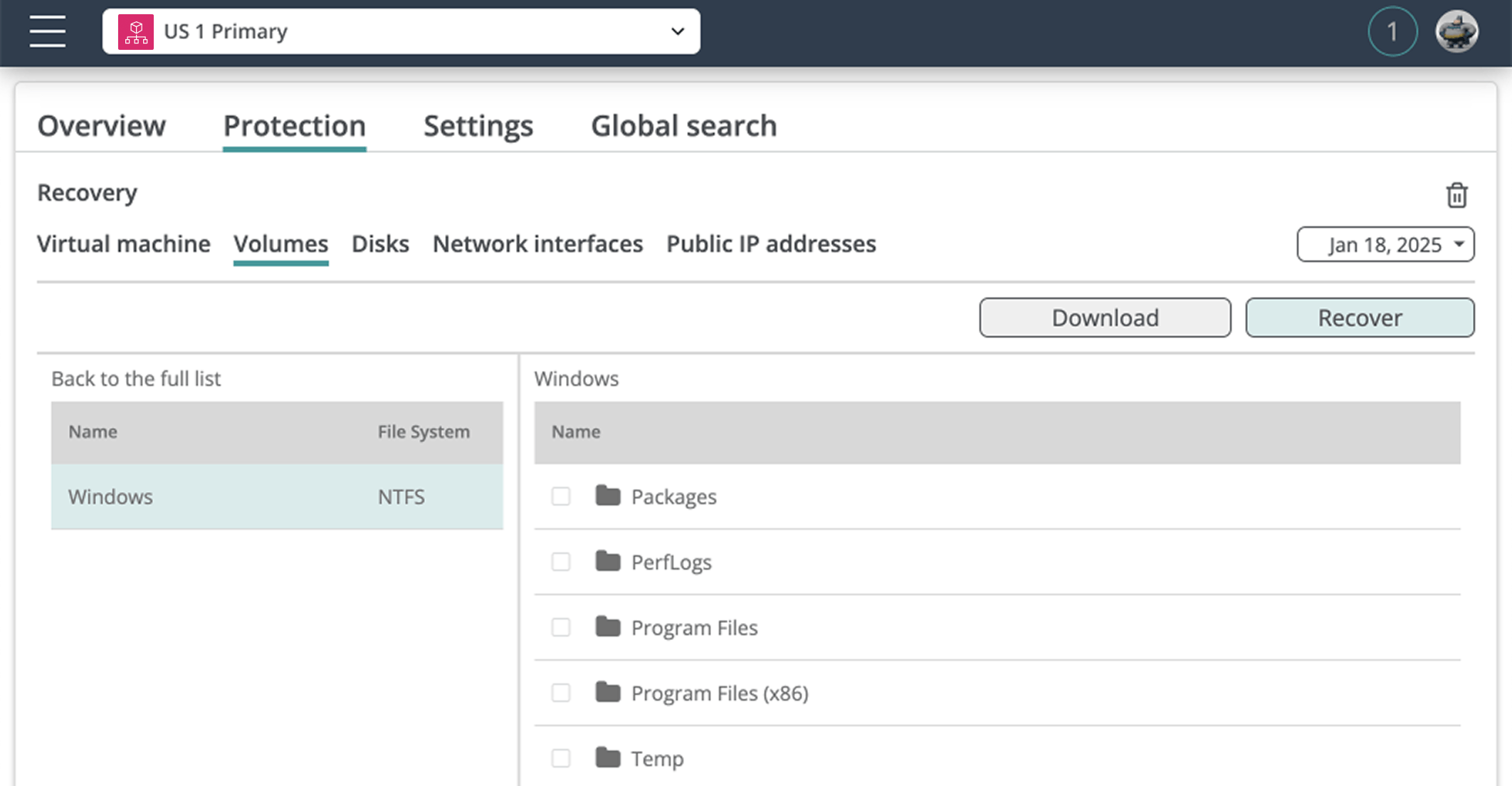Image resolution: width=1512 pixels, height=786 pixels.
Task: Select the Temp folder checkbox
Action: click(561, 758)
